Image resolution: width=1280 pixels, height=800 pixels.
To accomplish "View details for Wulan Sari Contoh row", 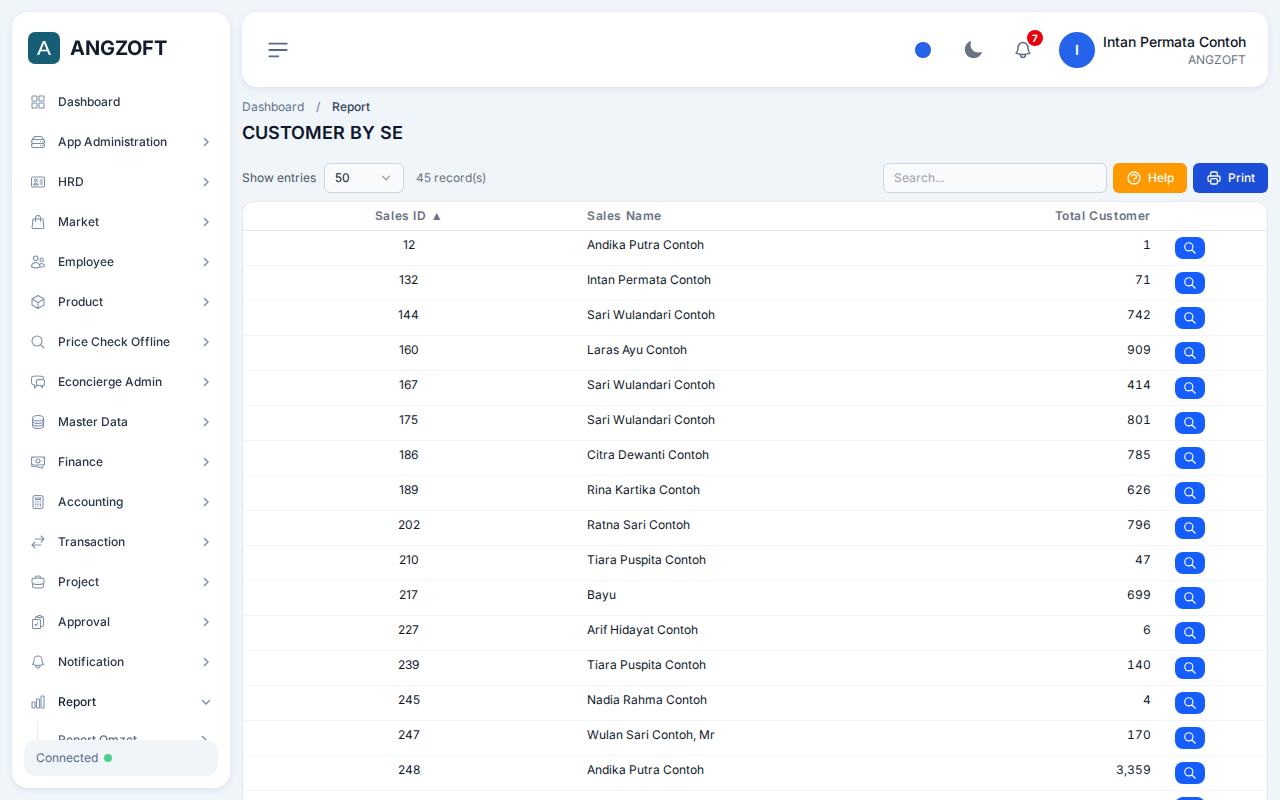I will [1190, 738].
